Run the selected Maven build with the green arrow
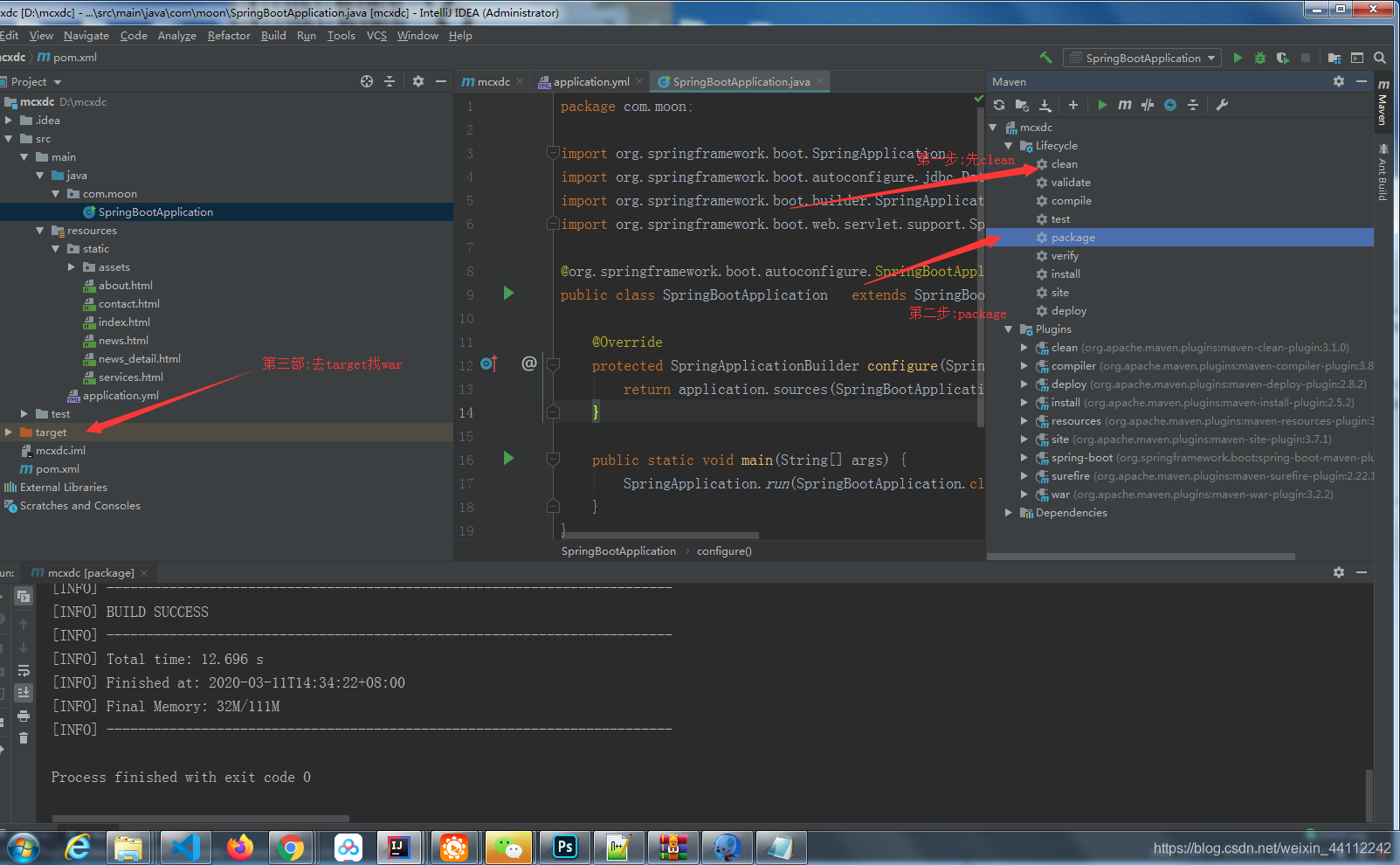This screenshot has width=1400, height=865. pos(1102,105)
